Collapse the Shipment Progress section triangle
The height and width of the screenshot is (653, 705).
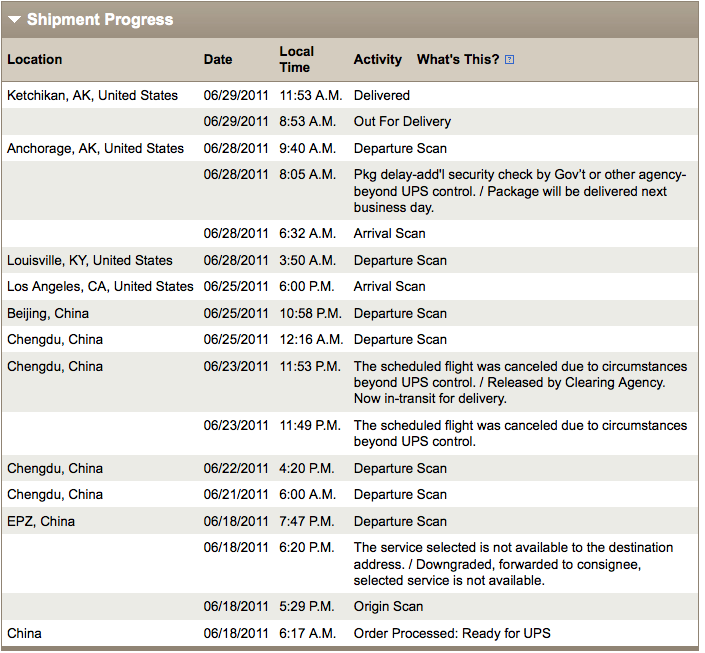[14, 20]
